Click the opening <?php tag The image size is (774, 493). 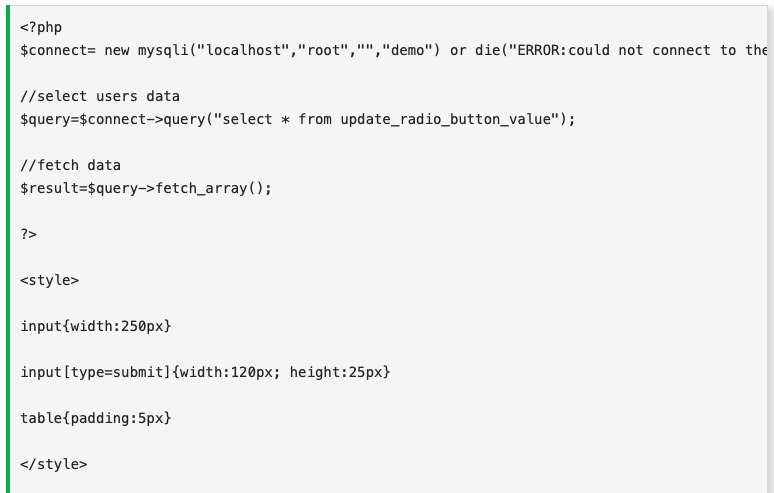point(40,27)
